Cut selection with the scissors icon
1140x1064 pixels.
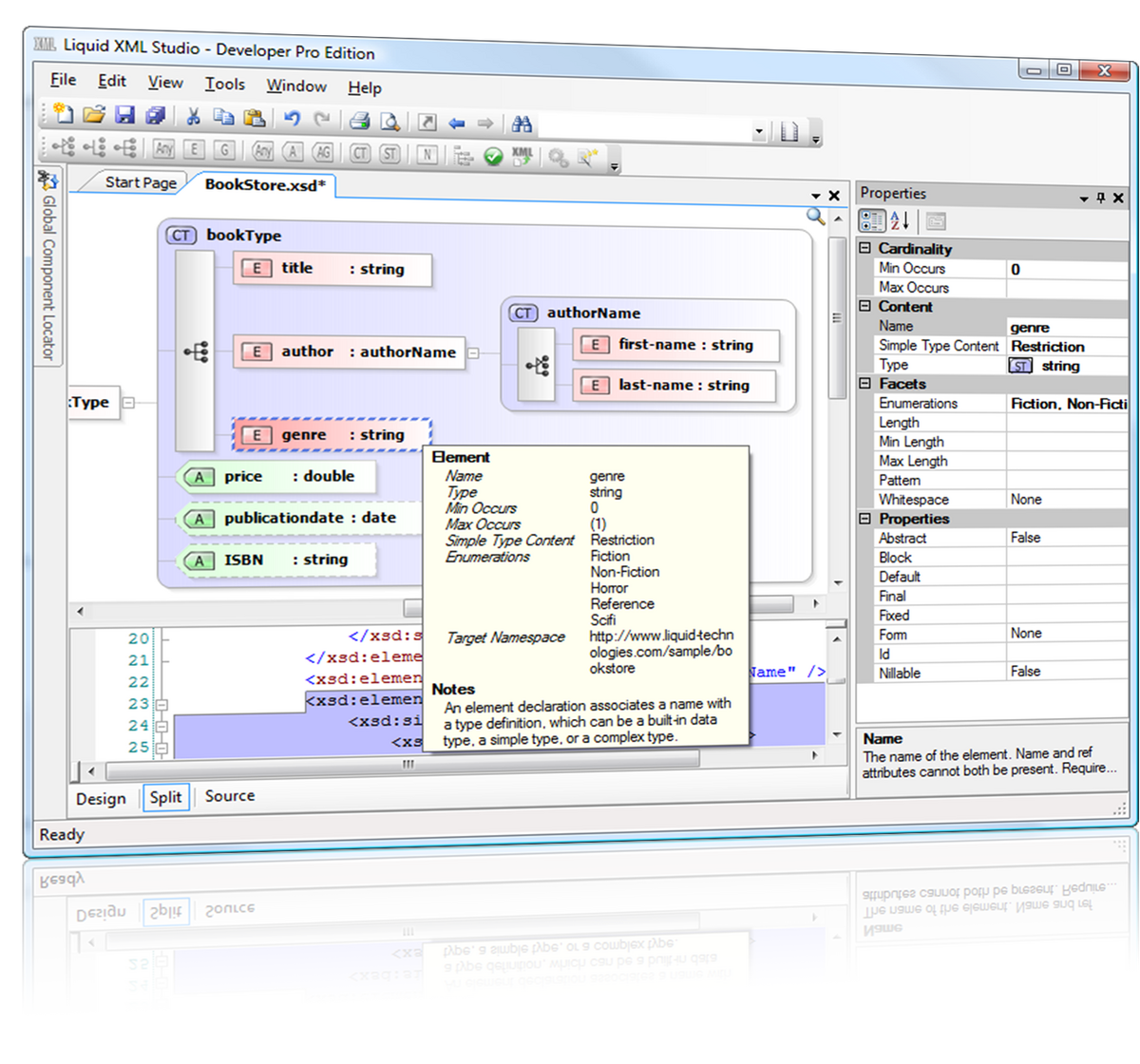point(194,117)
